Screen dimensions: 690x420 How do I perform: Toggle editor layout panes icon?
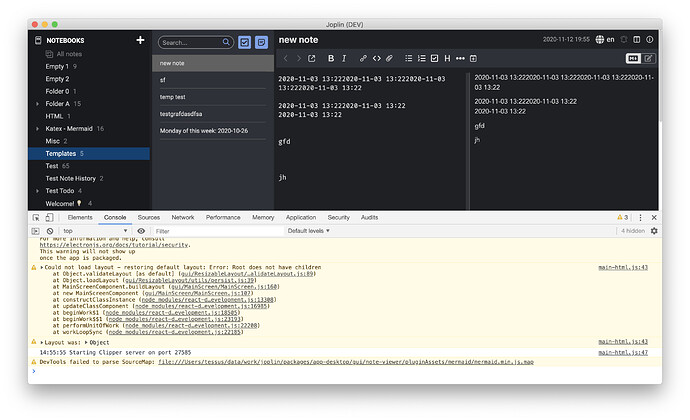[x=637, y=39]
